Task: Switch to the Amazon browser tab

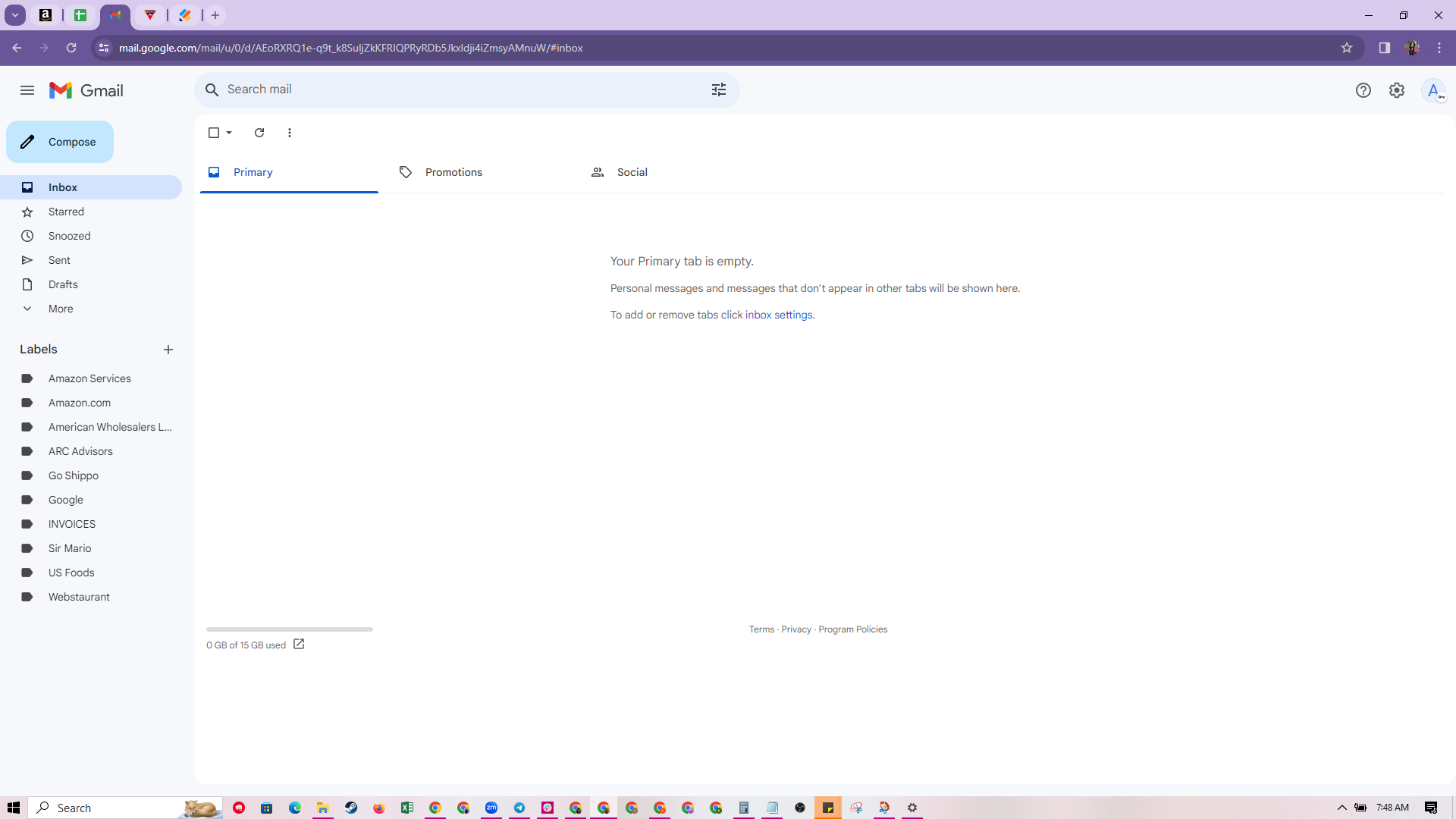Action: tap(45, 15)
